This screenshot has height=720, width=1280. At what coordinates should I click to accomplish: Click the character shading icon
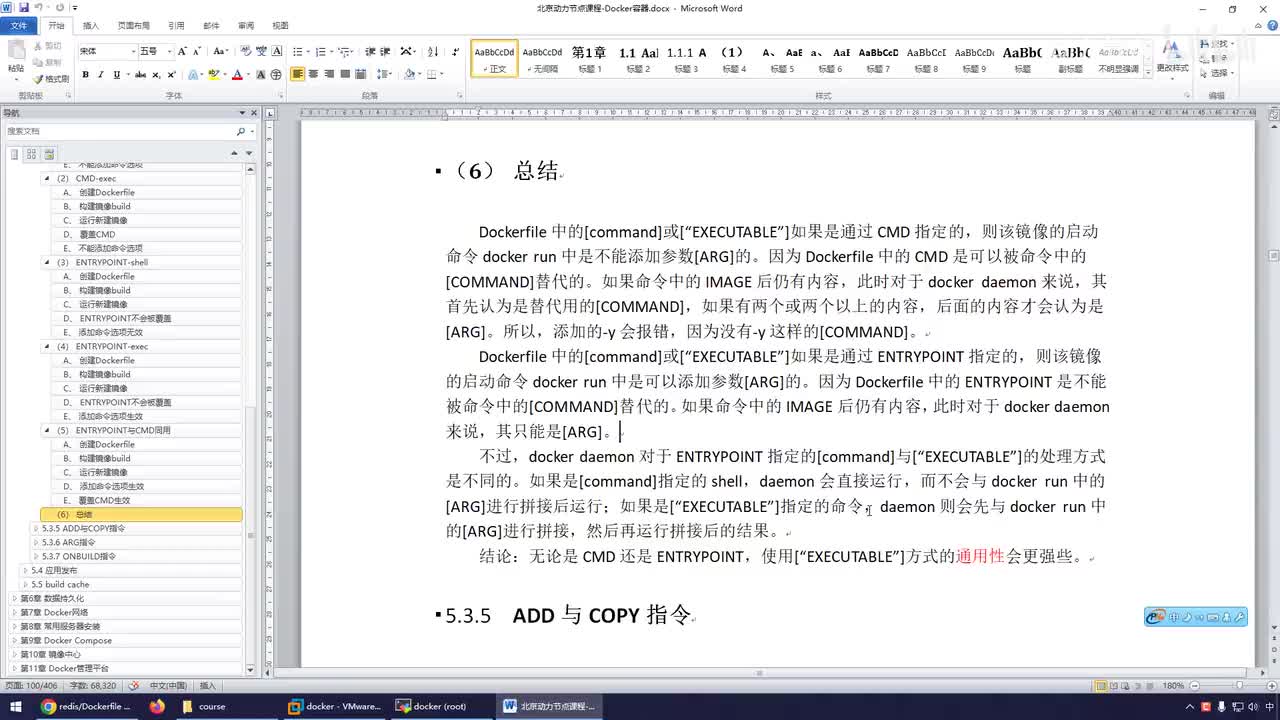pos(260,74)
